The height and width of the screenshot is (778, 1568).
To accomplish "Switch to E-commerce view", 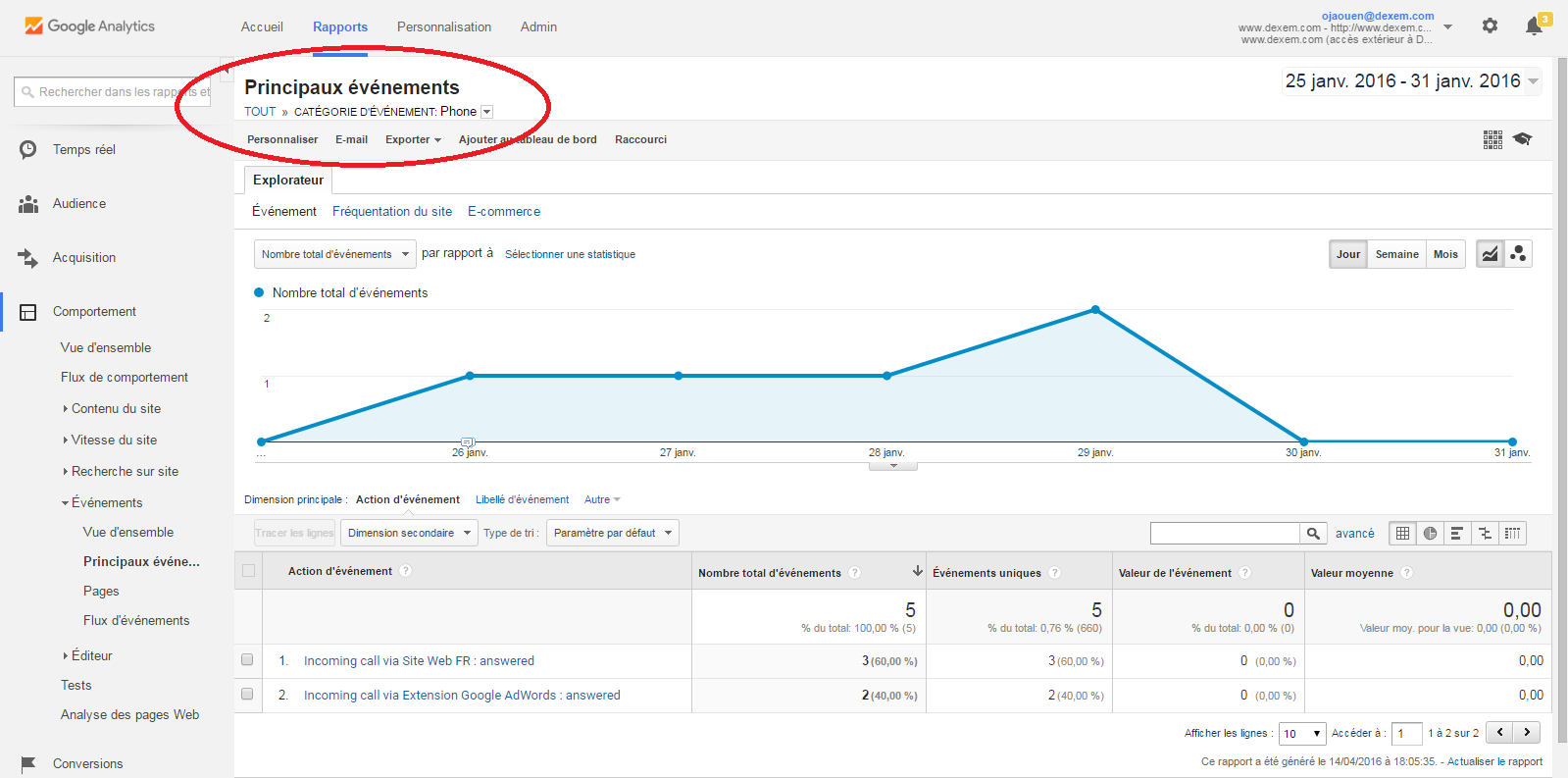I will coord(504,211).
